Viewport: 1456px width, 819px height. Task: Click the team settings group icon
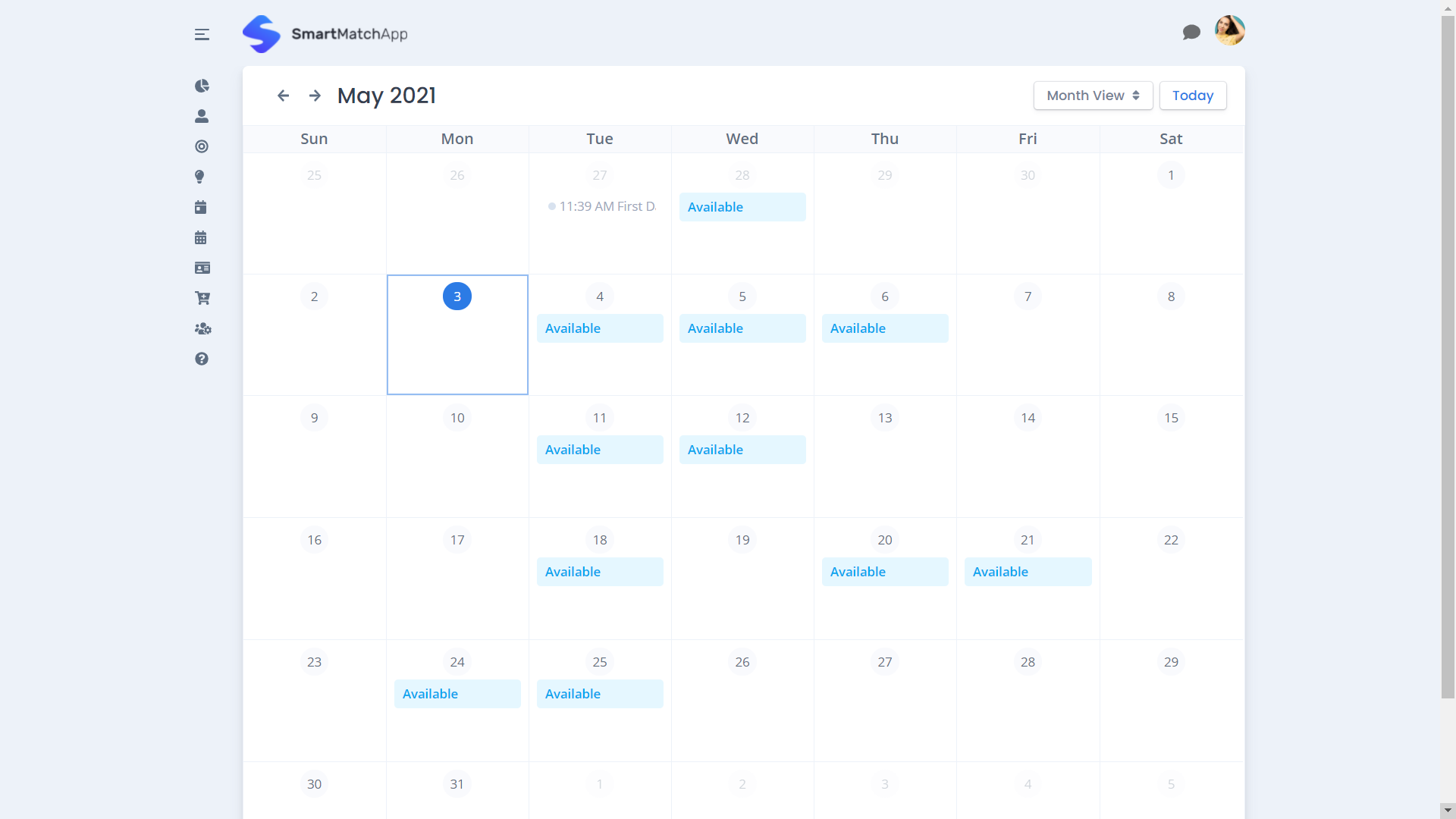pos(202,328)
